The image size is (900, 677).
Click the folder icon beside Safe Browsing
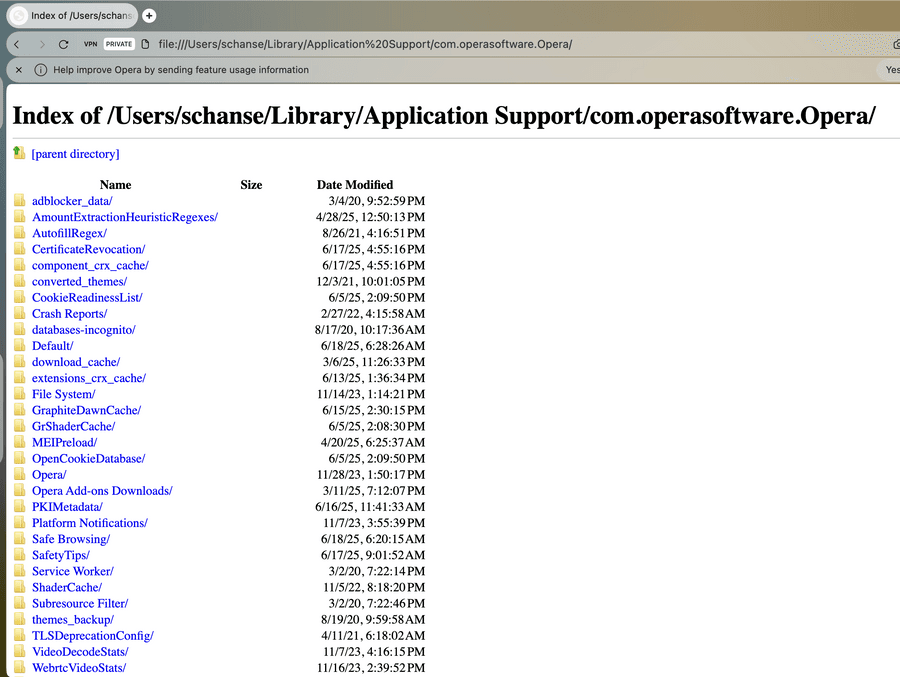coord(20,538)
